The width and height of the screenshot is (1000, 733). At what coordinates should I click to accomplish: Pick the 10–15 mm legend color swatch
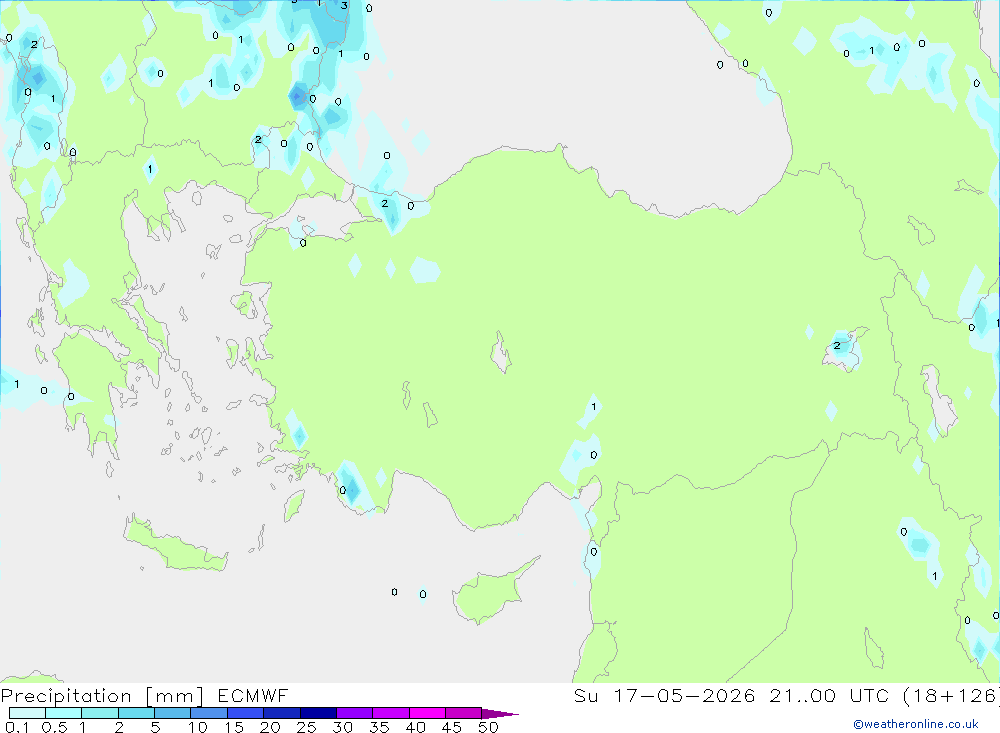pyautogui.click(x=209, y=713)
